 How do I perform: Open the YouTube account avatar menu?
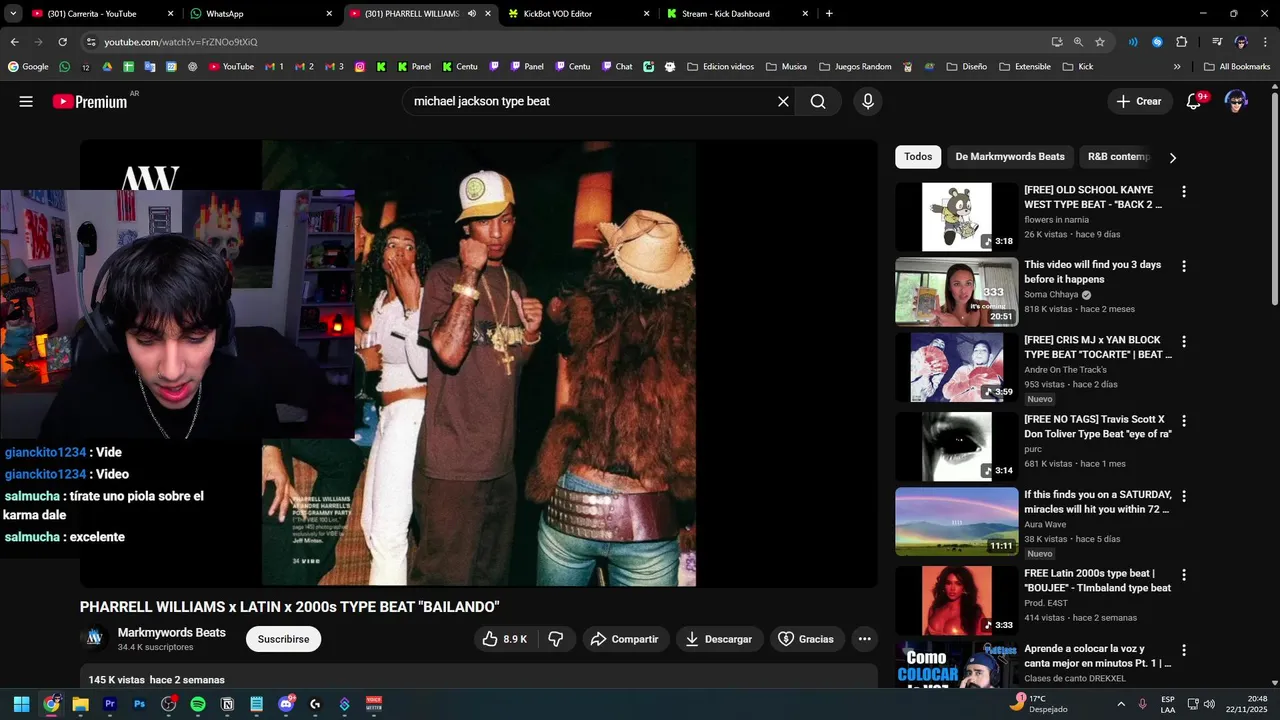[1236, 101]
